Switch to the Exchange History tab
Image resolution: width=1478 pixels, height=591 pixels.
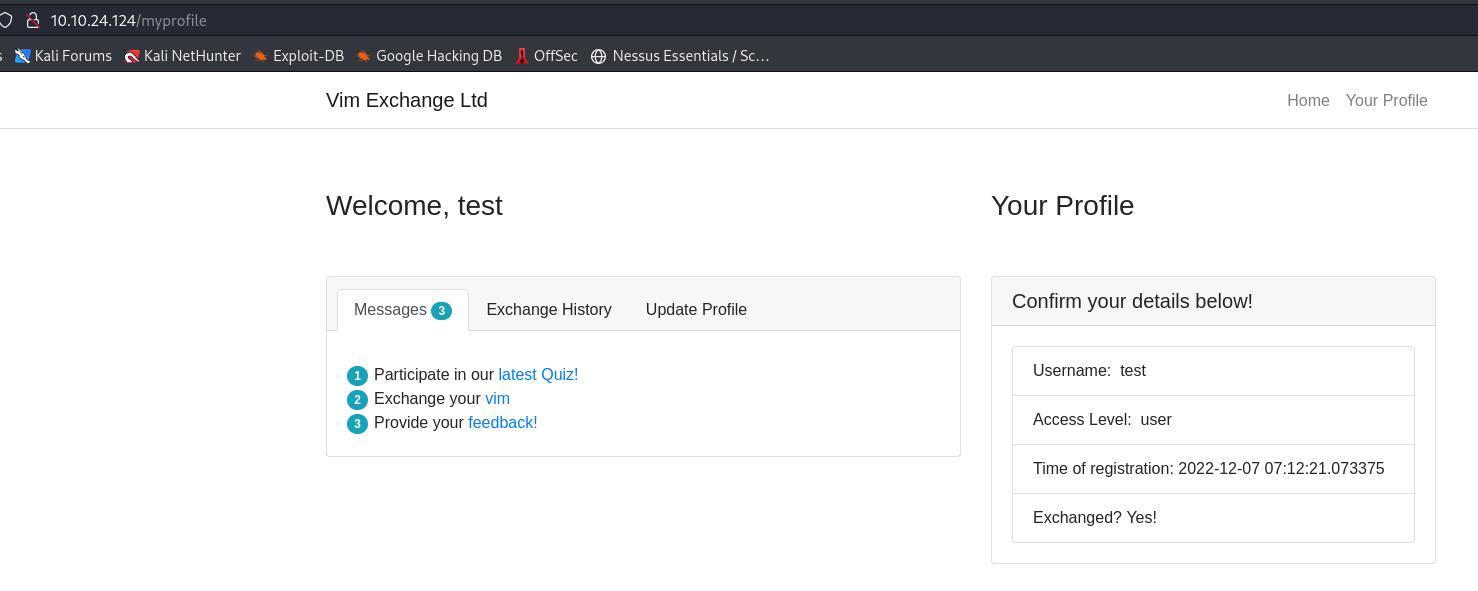(x=549, y=310)
